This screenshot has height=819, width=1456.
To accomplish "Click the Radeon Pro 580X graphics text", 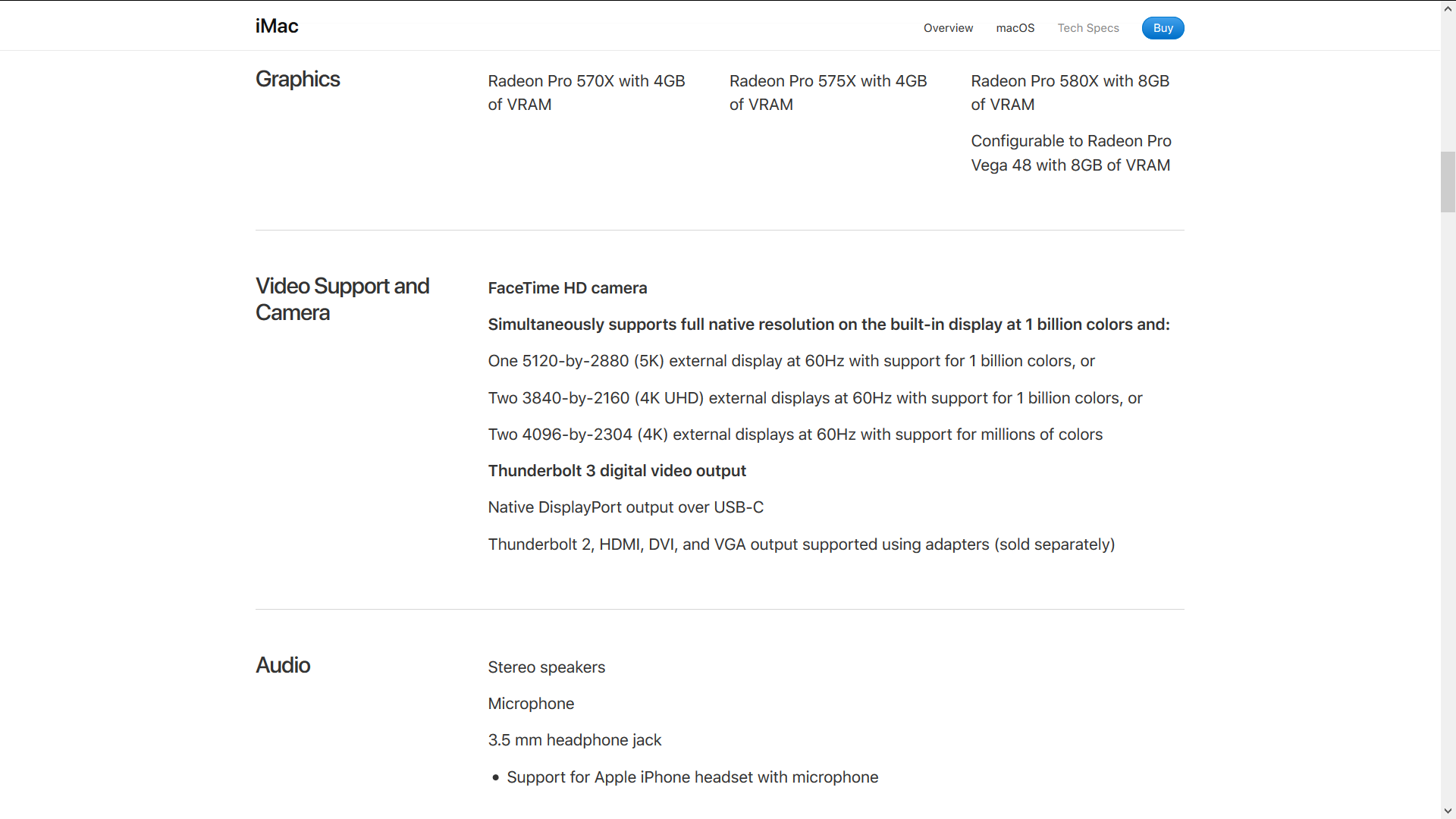I will point(1070,93).
